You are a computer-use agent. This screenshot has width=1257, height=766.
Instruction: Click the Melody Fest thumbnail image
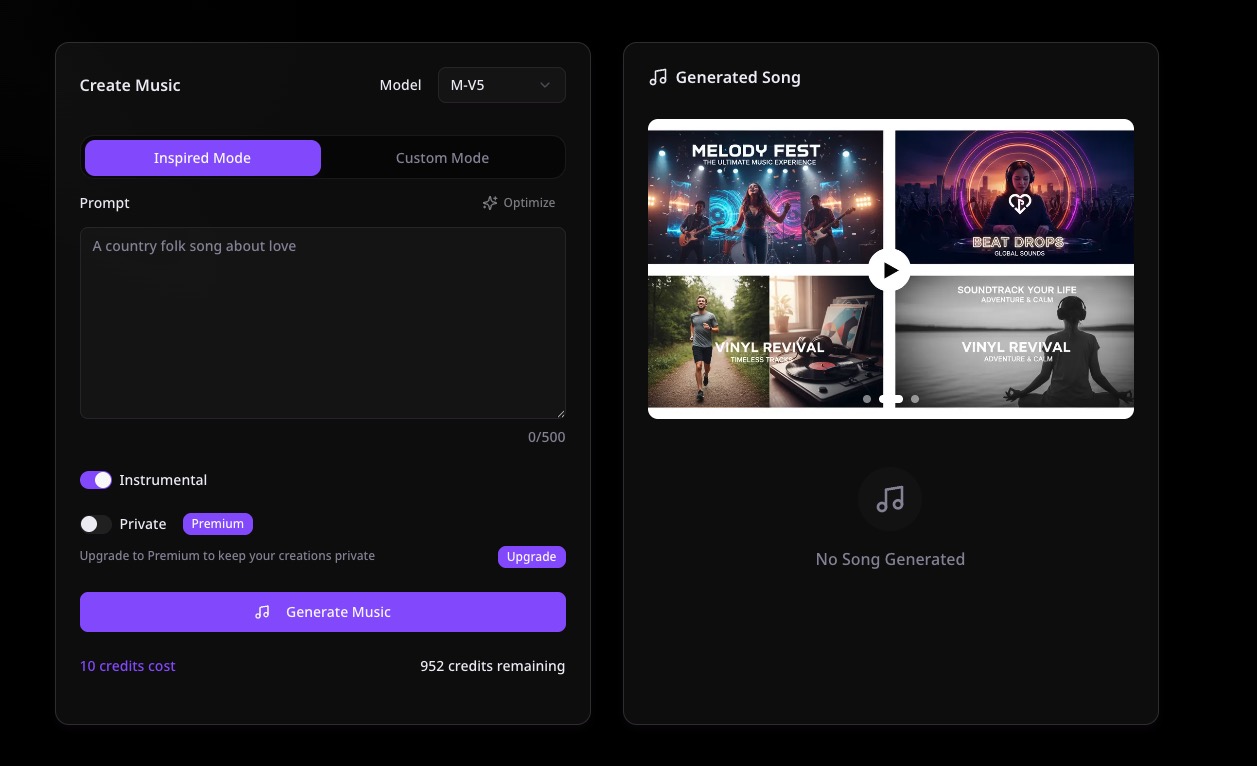click(x=765, y=197)
